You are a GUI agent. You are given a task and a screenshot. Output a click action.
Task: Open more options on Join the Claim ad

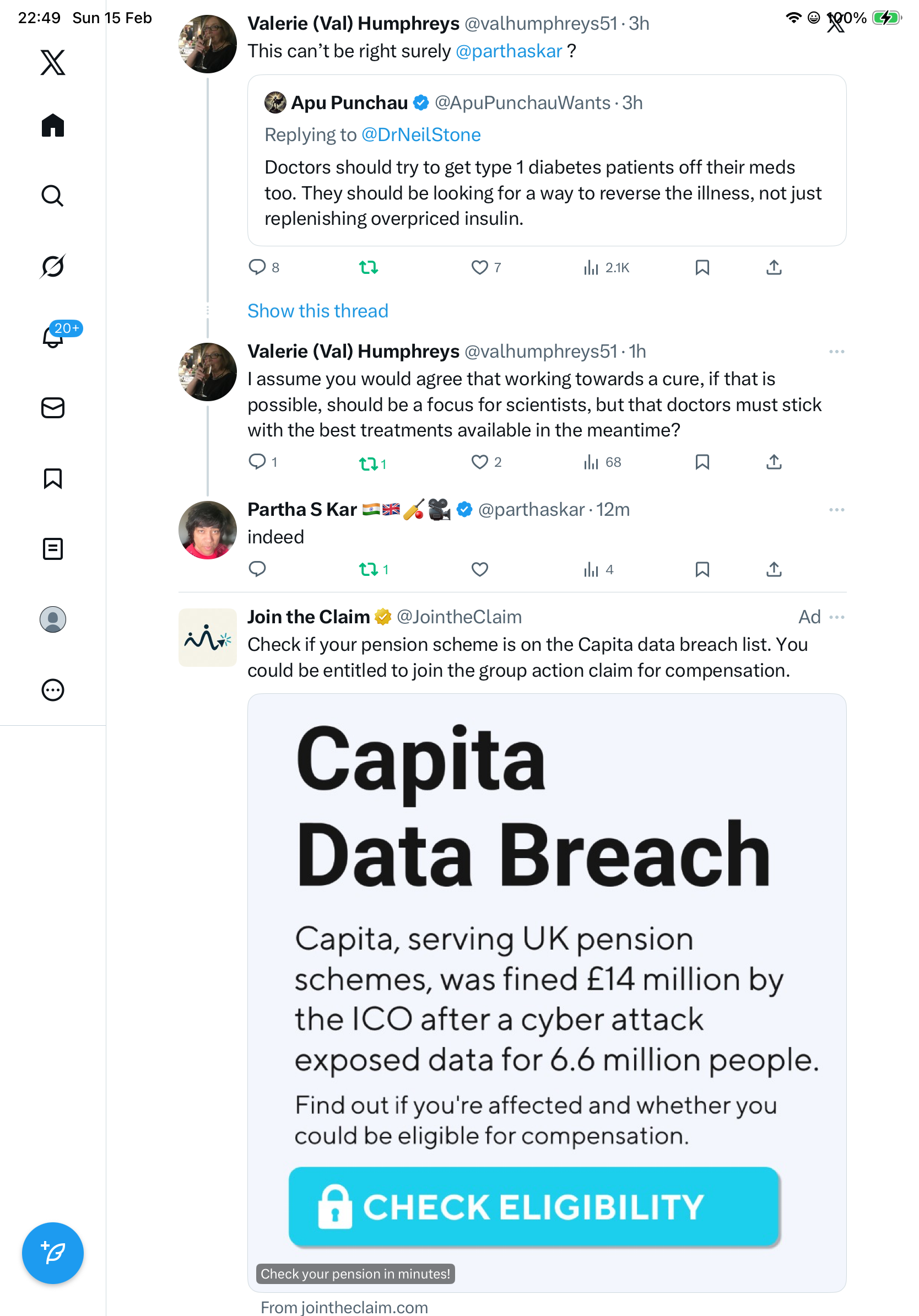click(x=836, y=617)
